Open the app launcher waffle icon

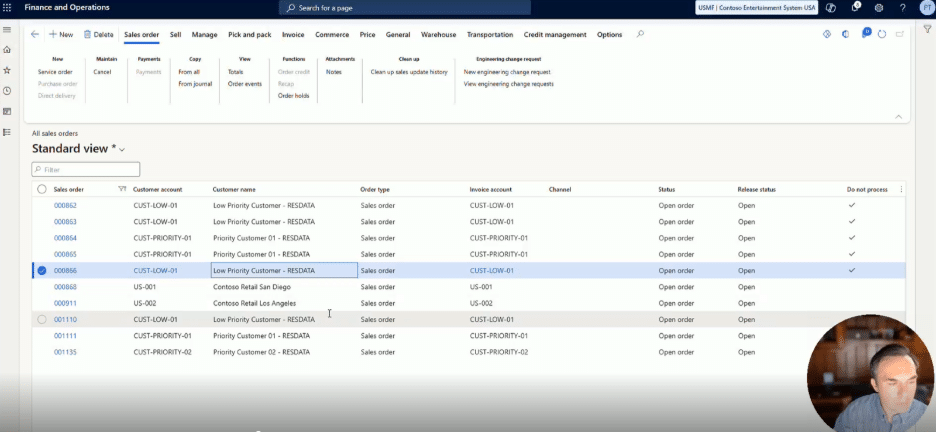pyautogui.click(x=7, y=8)
